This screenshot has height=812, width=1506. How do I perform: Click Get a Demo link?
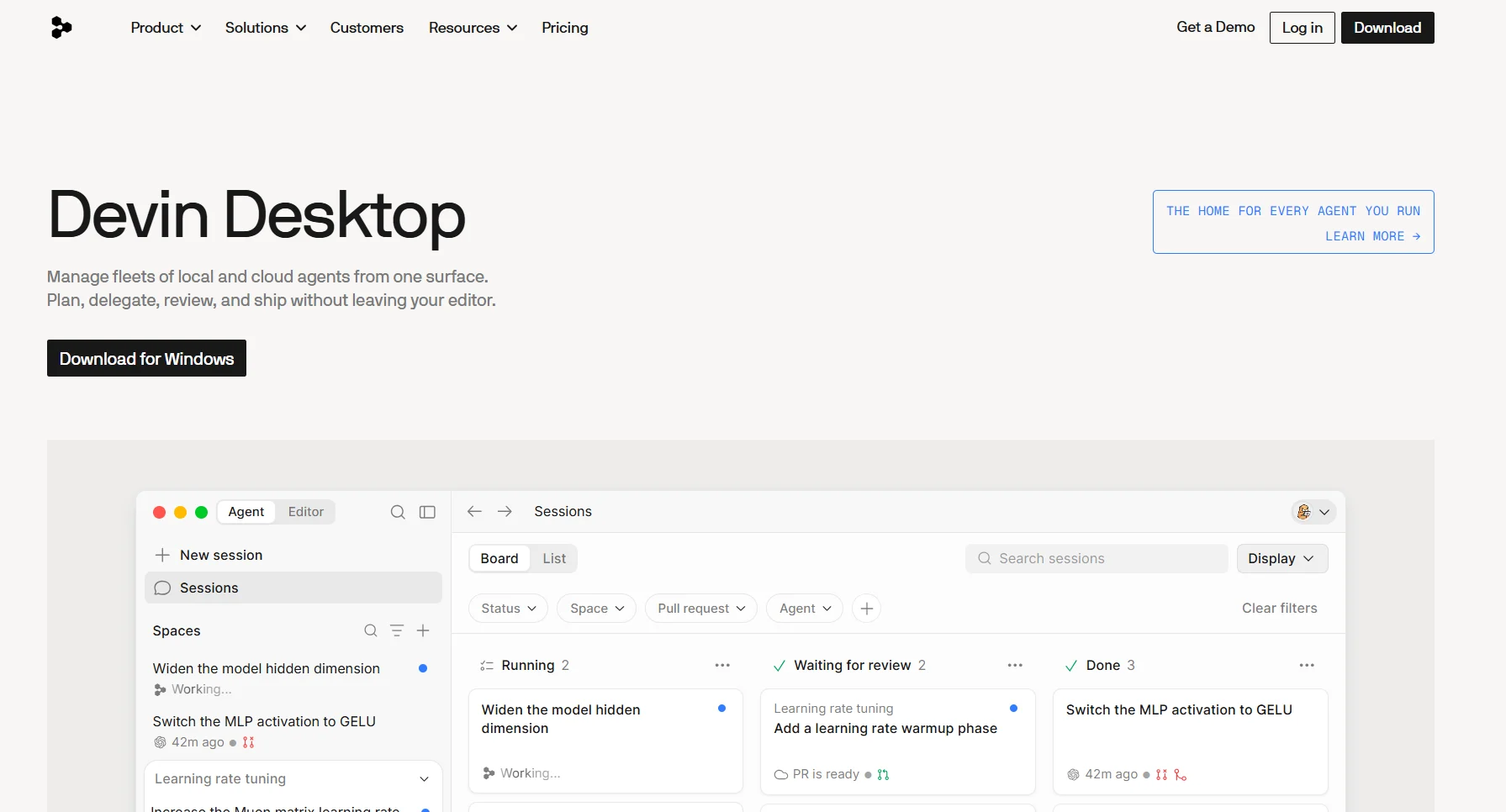click(1216, 27)
